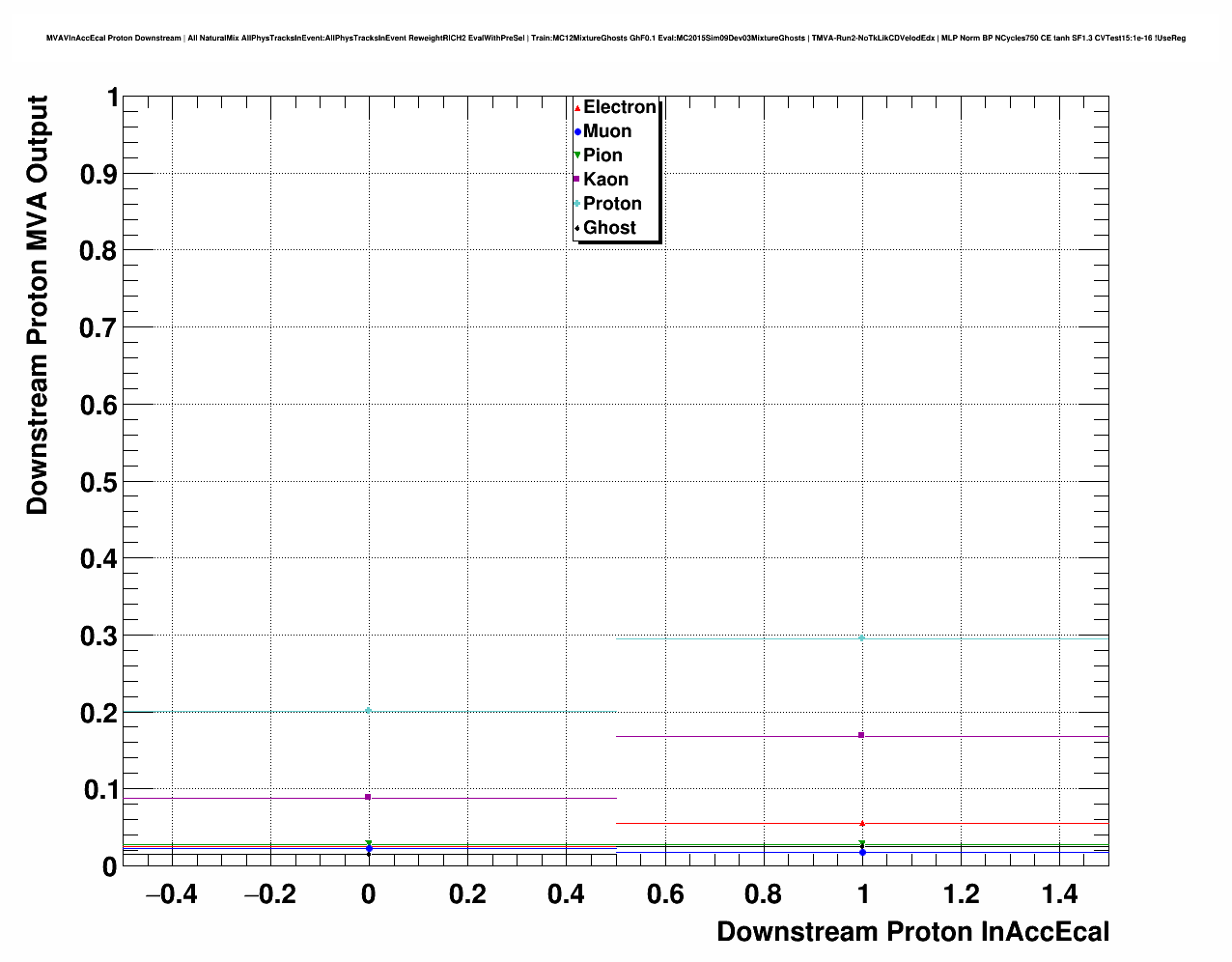Click the Electron label in the legend
Image resolution: width=1232 pixels, height=962 pixels.
620,107
